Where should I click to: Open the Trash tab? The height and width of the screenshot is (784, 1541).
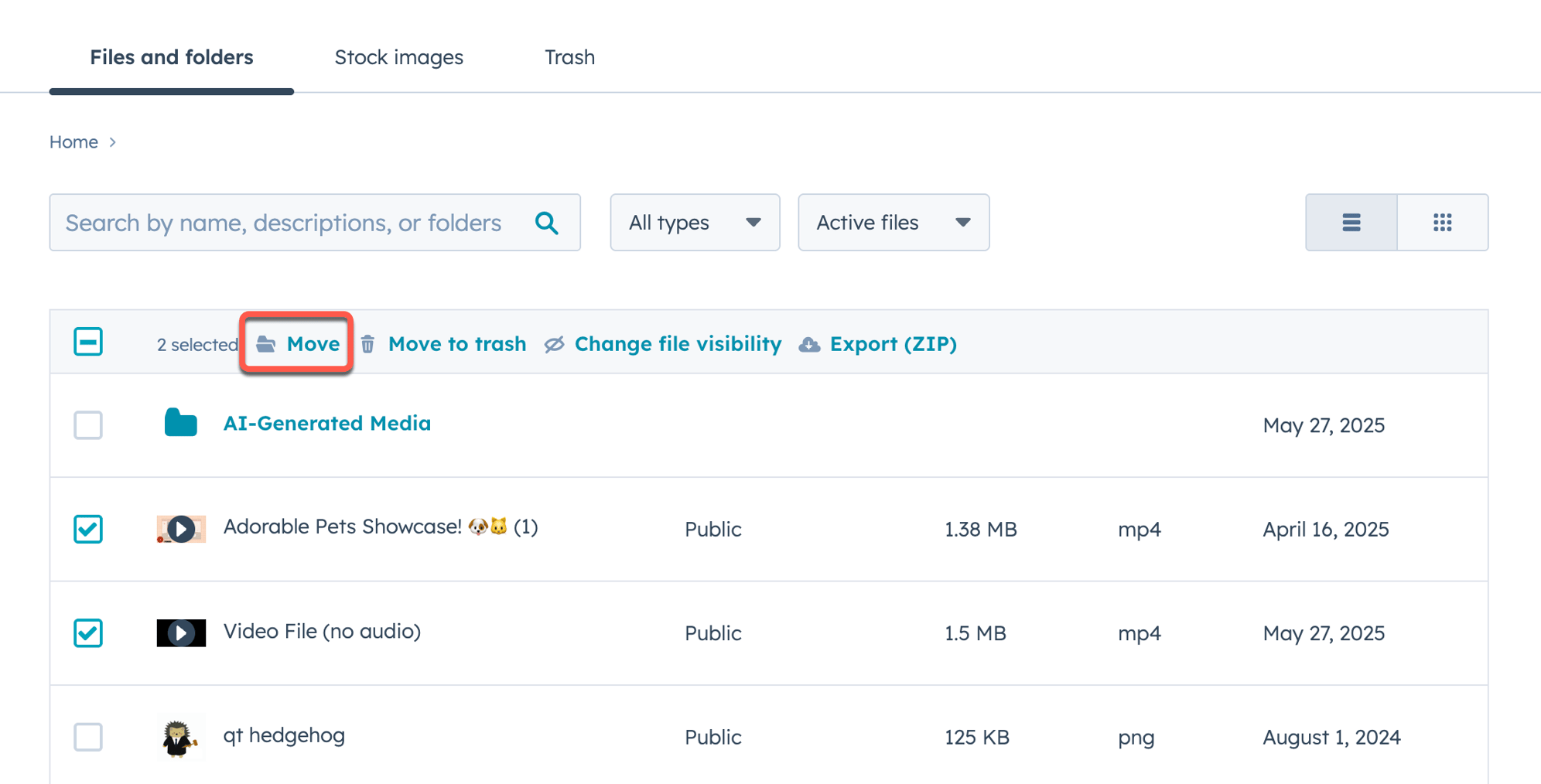569,57
